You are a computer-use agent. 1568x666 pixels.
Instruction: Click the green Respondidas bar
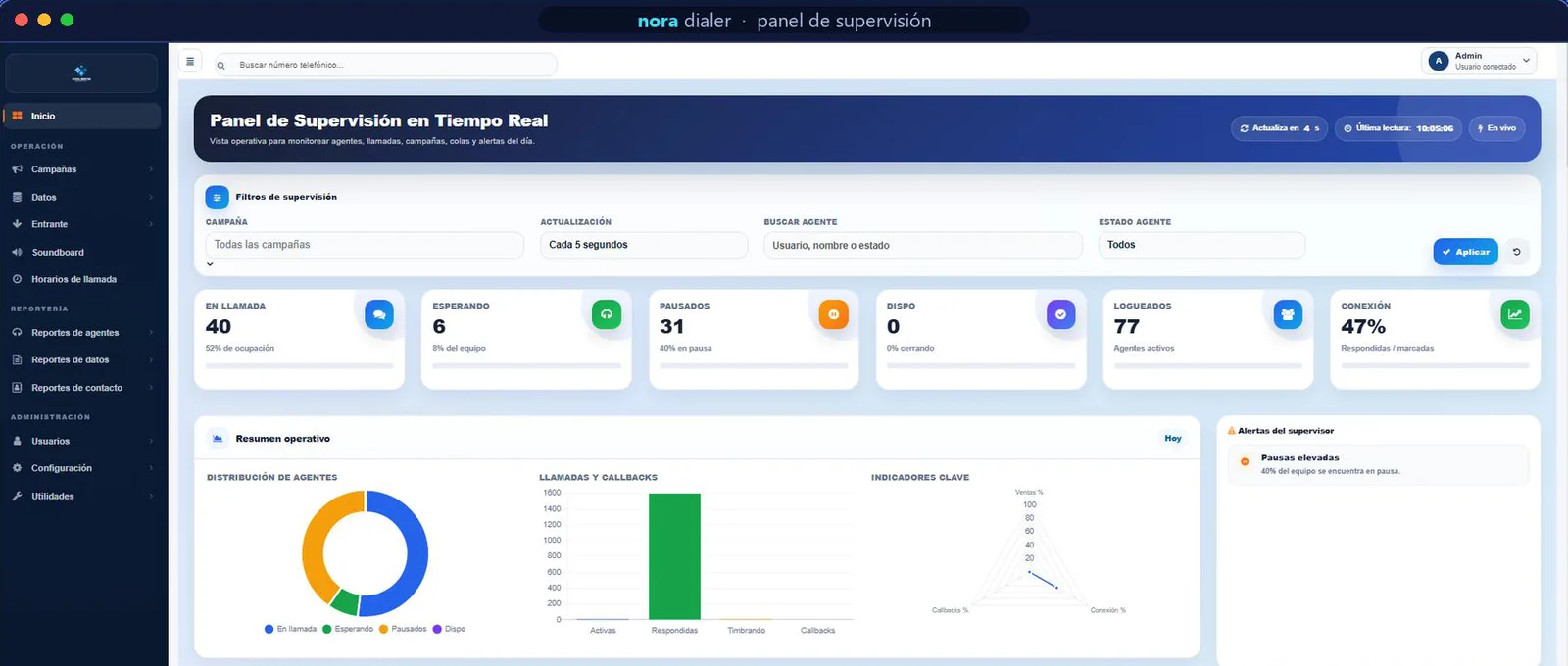pos(674,556)
